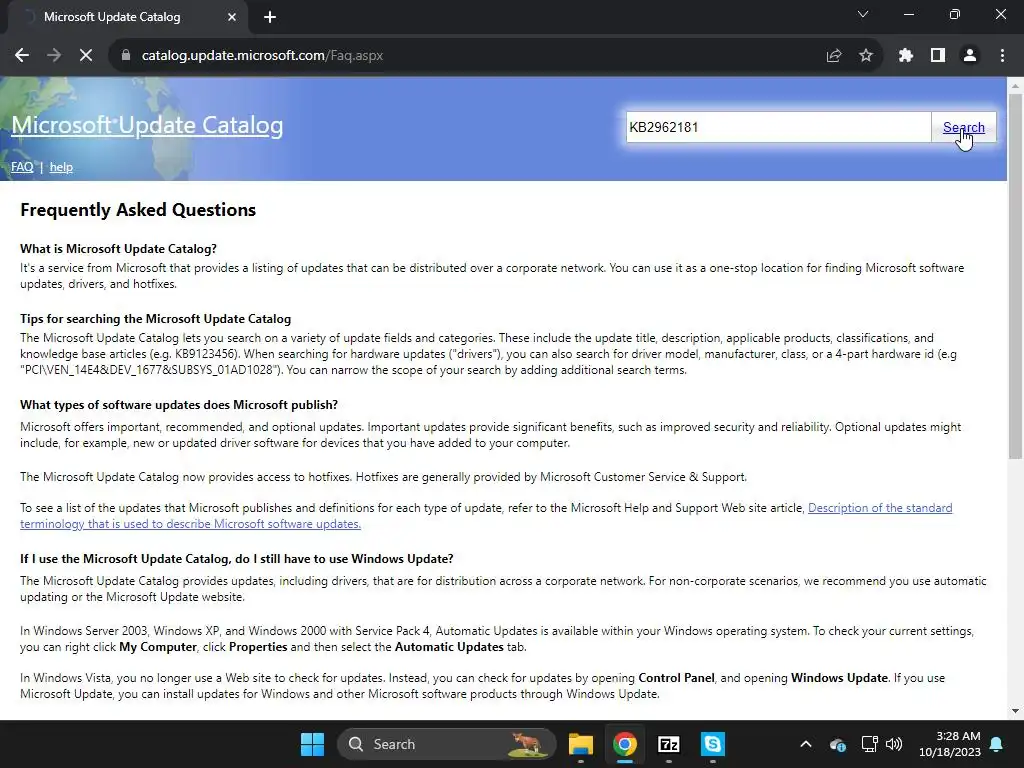Open Skype from the taskbar

click(x=712, y=744)
